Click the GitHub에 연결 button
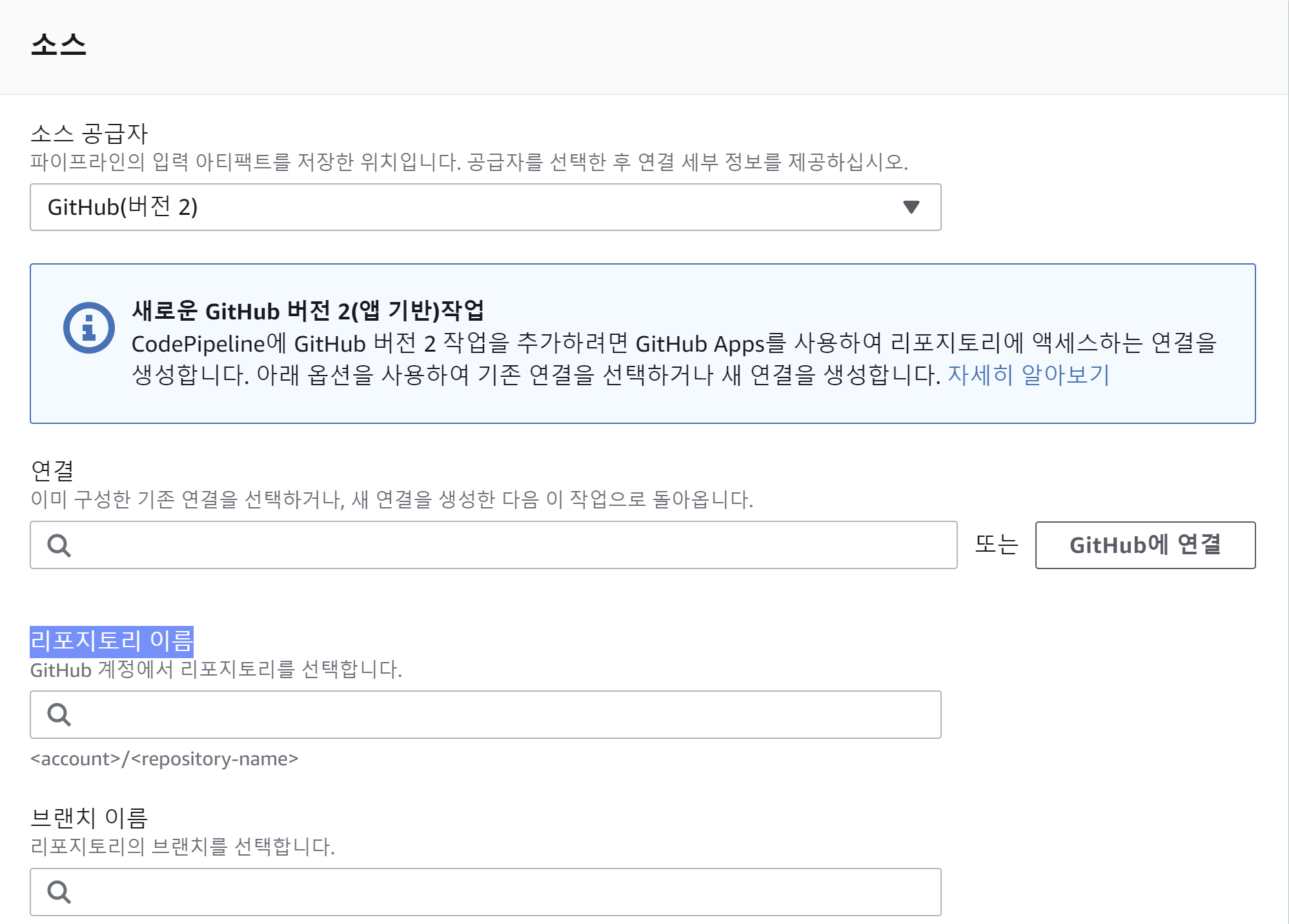 pyautogui.click(x=1145, y=545)
